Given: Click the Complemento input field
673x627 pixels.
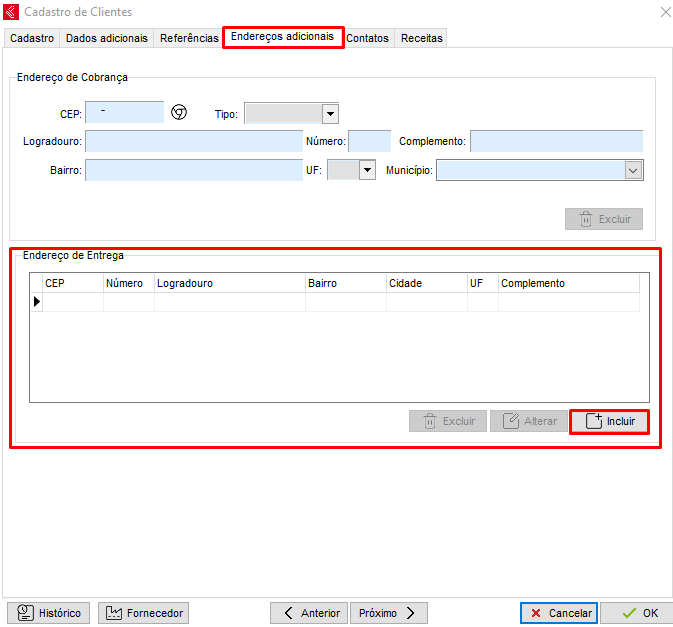Looking at the screenshot, I should click(556, 142).
